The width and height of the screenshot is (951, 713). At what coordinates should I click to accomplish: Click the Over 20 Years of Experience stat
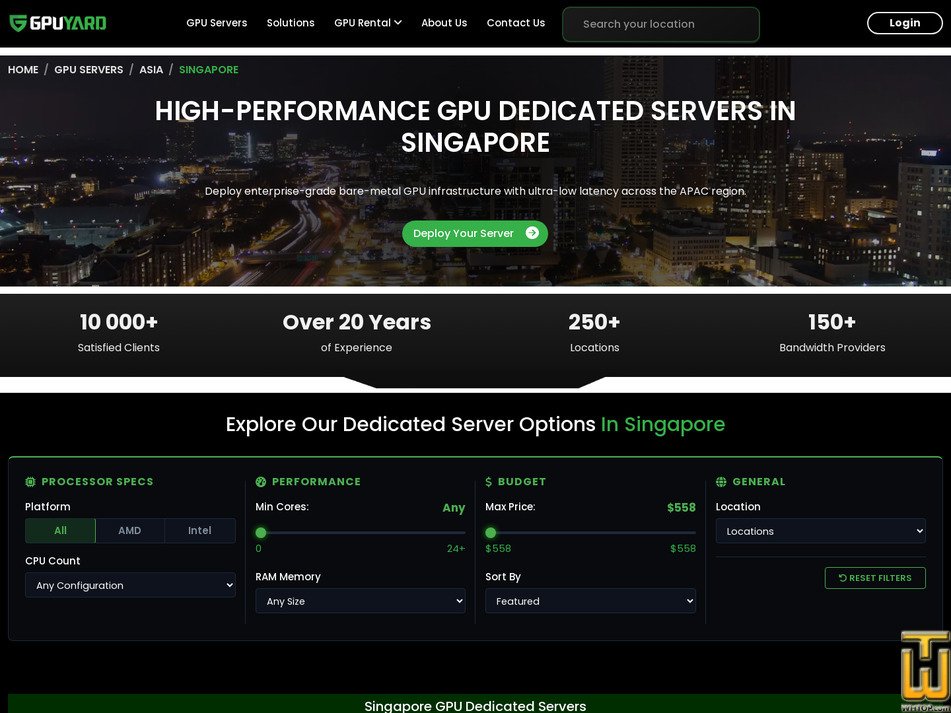pyautogui.click(x=357, y=333)
